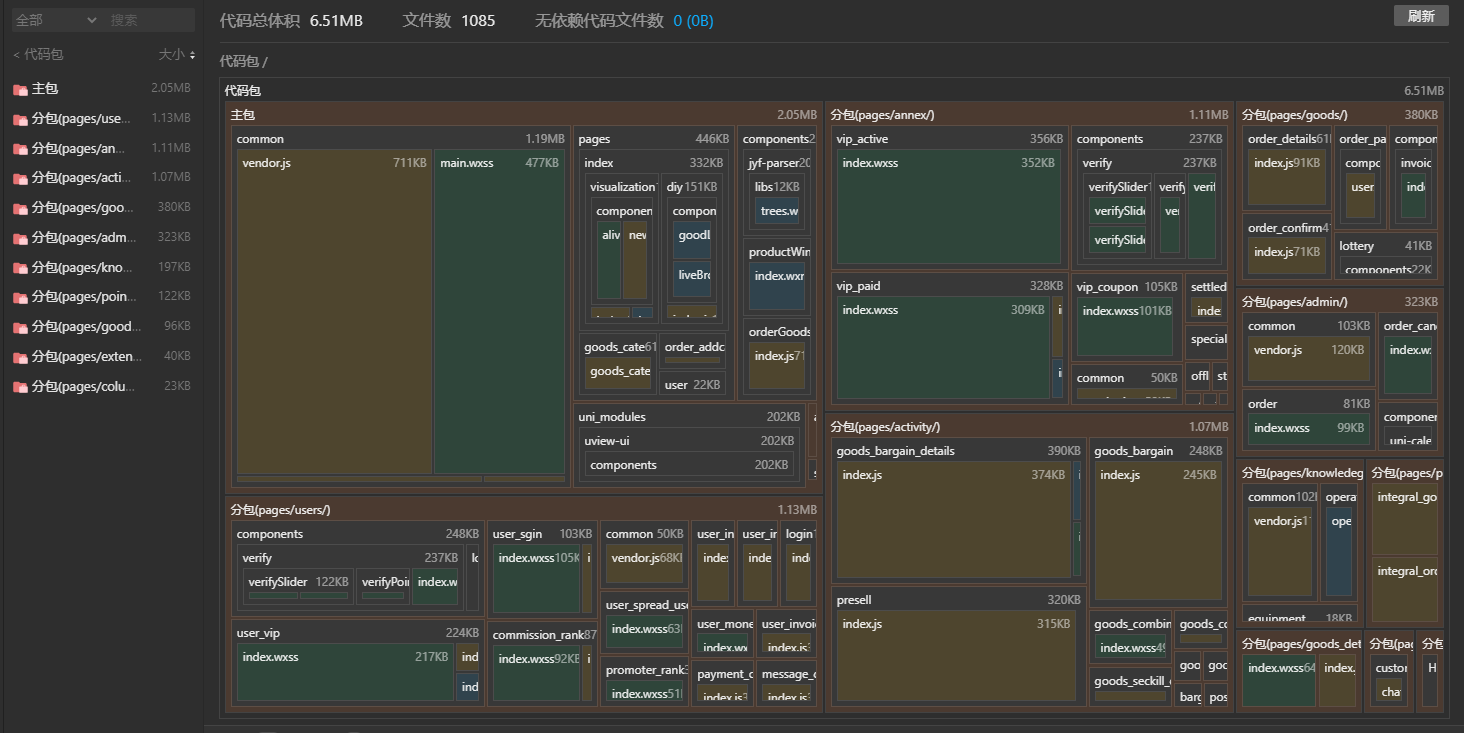Click pages 446KB folder header
1464x733 pixels.
pos(654,139)
